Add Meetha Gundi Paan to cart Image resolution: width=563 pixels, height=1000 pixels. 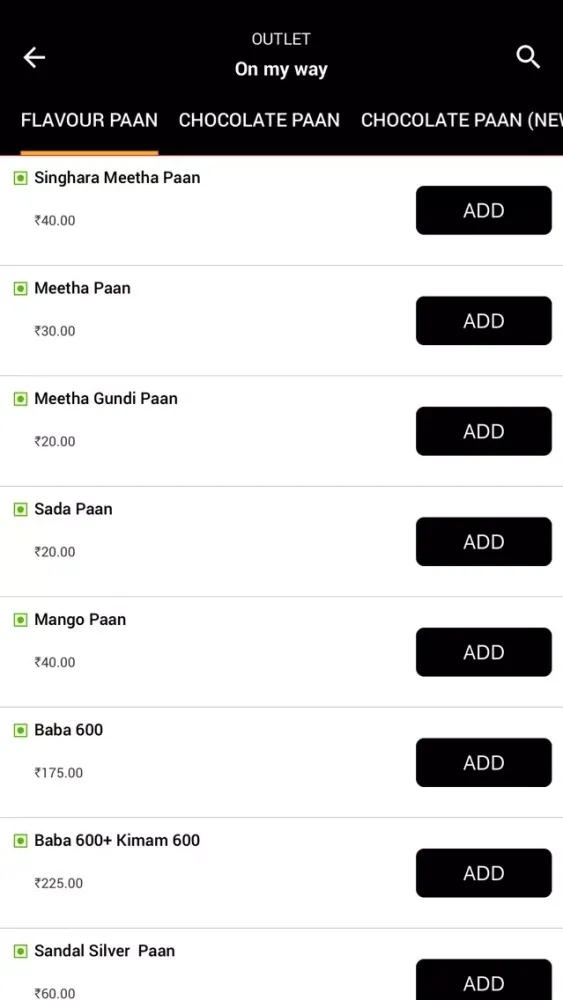(484, 431)
